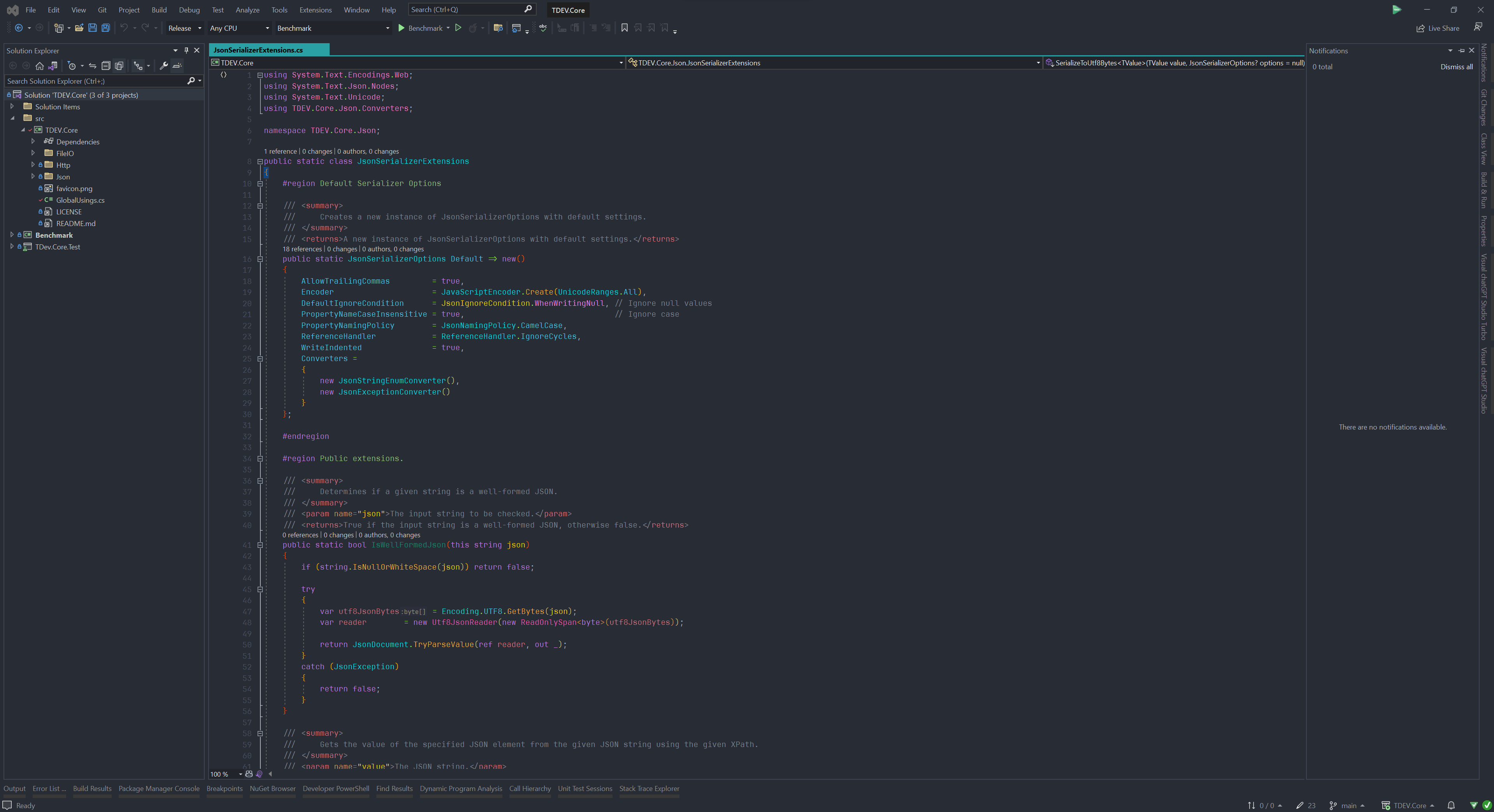Pin the Solution Explorer panel
Viewport: 1494px width, 812px height.
coord(186,51)
